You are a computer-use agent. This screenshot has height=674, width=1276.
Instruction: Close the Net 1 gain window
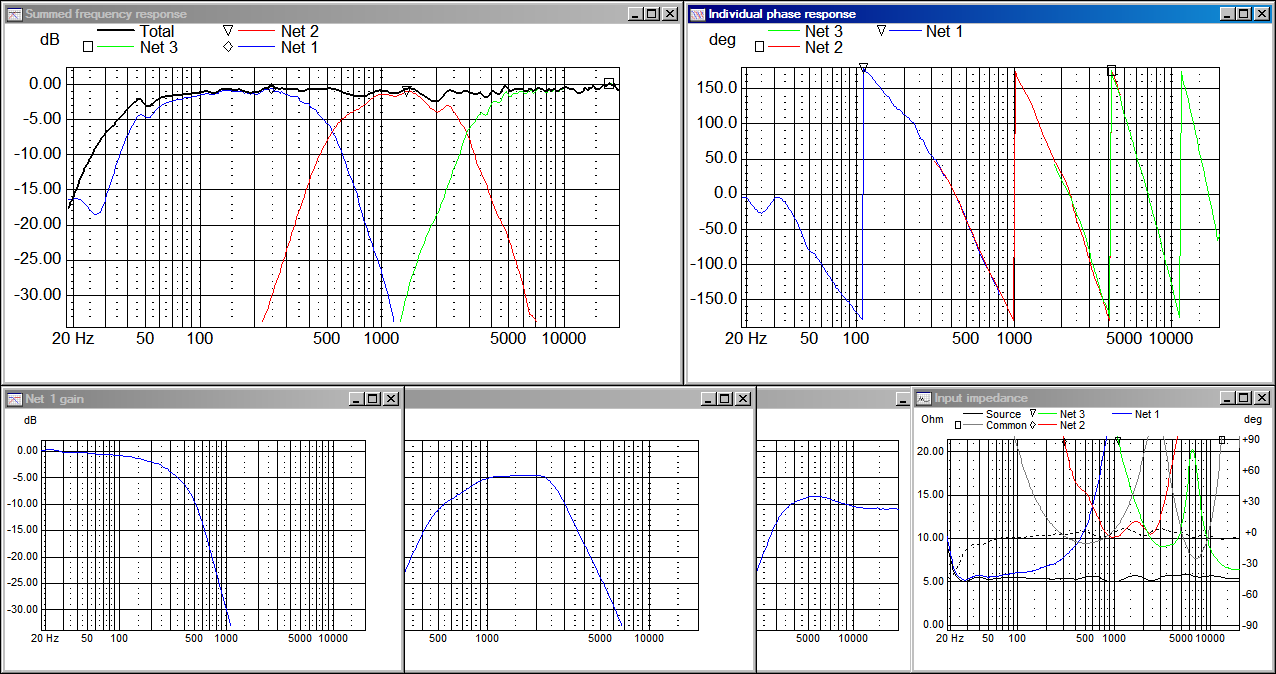[391, 398]
